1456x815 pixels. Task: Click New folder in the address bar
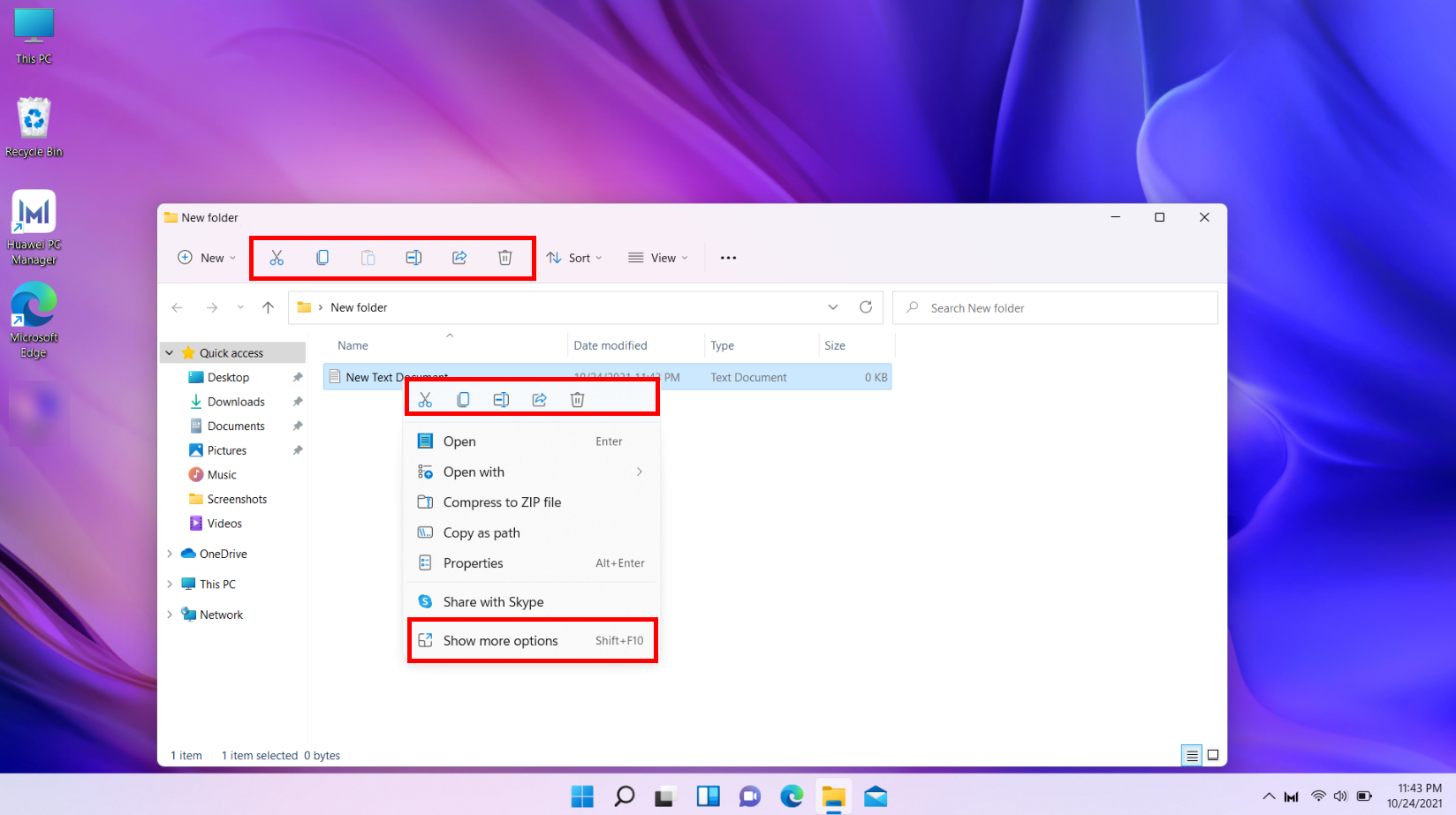[359, 307]
